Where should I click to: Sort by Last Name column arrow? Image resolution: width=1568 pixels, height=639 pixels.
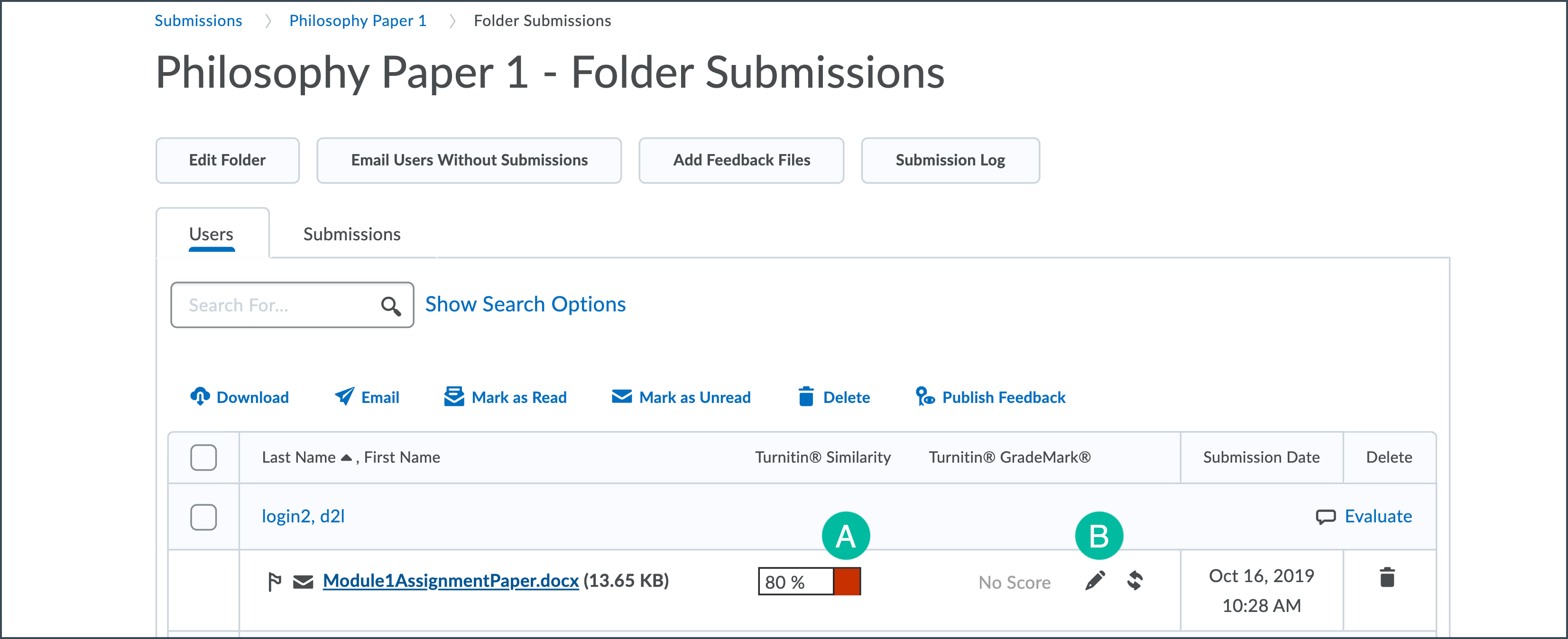pyautogui.click(x=346, y=457)
